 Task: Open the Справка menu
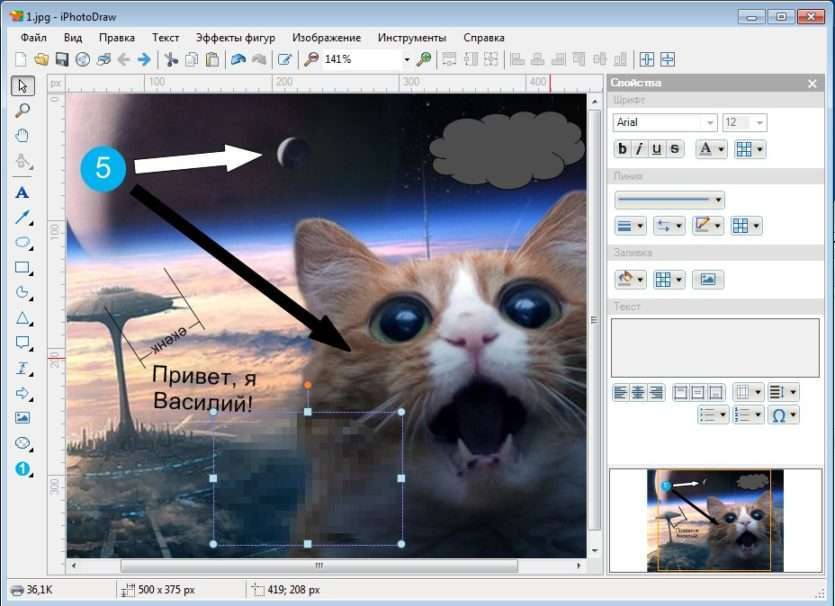point(484,38)
